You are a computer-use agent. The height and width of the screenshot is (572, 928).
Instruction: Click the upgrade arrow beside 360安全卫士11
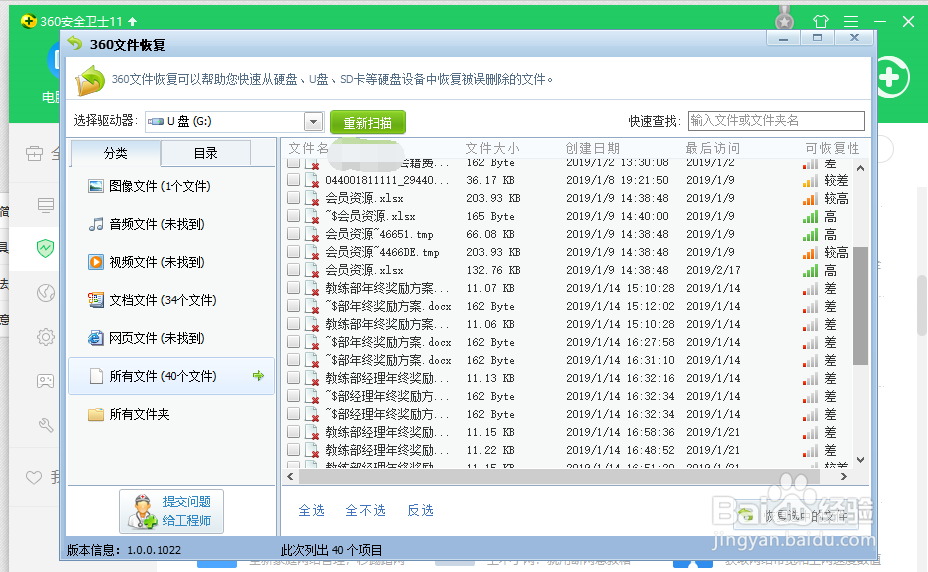click(133, 21)
